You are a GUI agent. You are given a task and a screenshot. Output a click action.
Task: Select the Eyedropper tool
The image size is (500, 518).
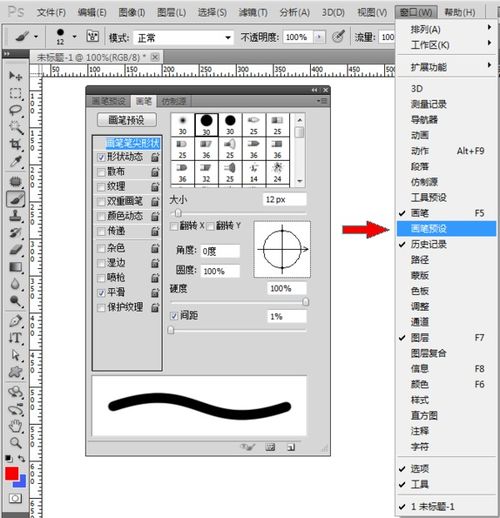click(15, 162)
